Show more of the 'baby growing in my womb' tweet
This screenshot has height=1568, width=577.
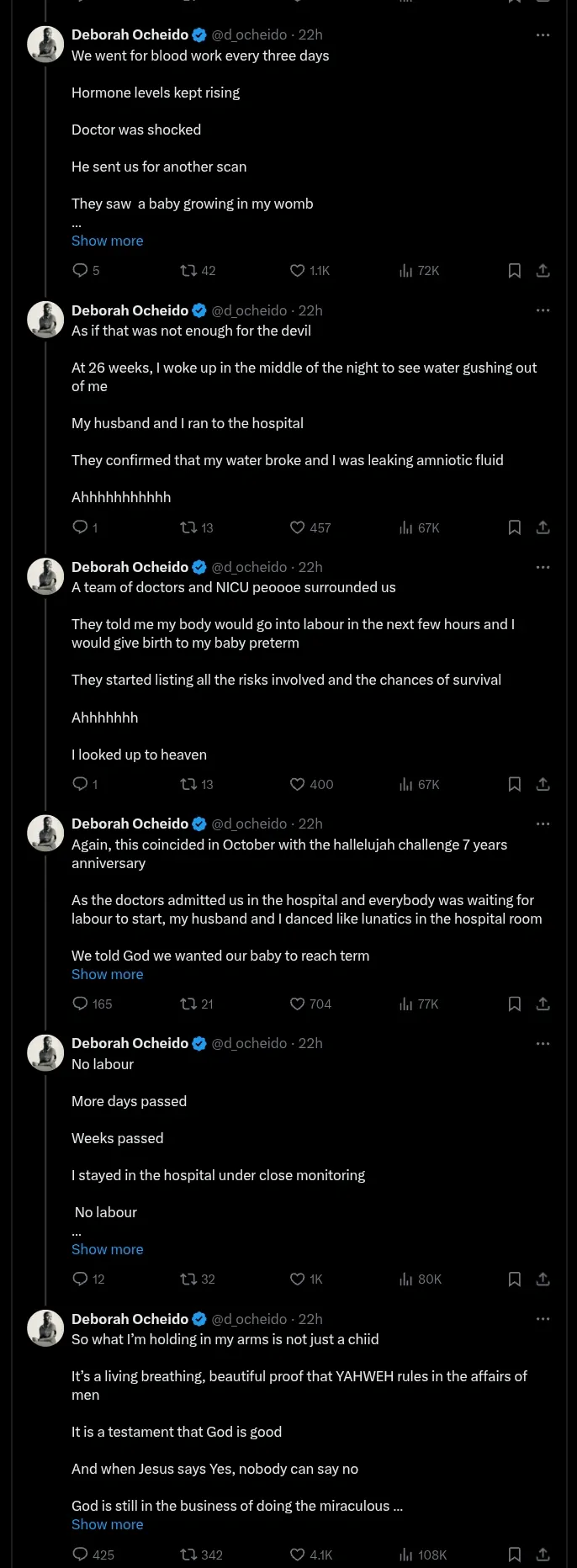pos(107,241)
